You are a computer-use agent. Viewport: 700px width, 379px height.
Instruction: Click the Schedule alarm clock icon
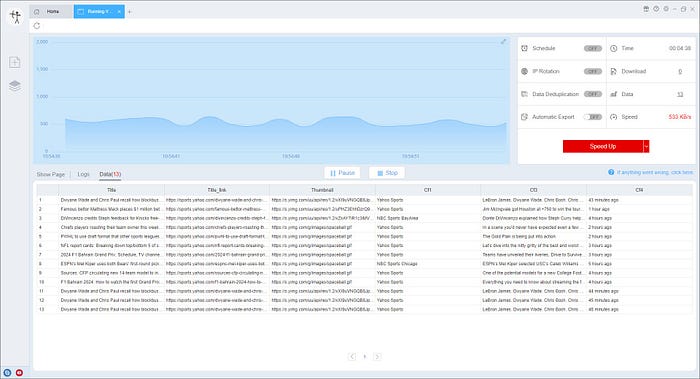coord(525,48)
